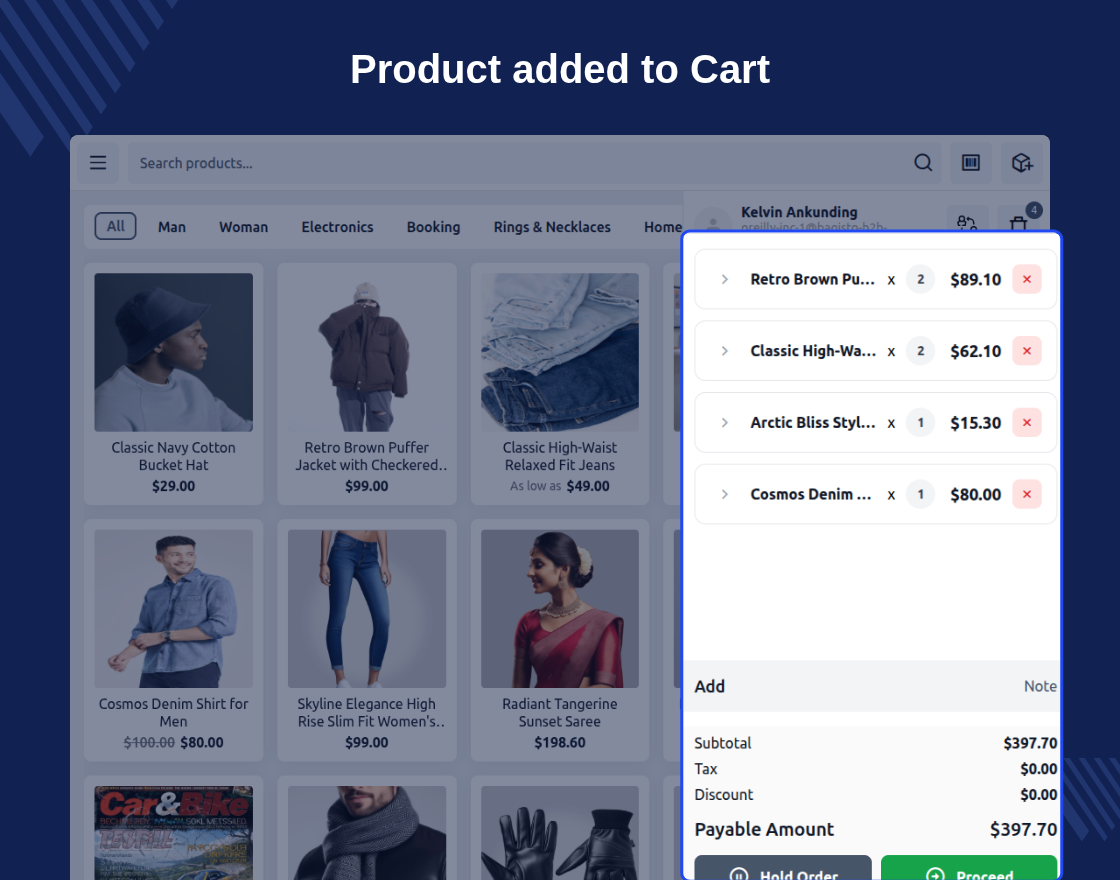Image resolution: width=1120 pixels, height=880 pixels.
Task: Select the Home category tab
Action: pos(663,227)
